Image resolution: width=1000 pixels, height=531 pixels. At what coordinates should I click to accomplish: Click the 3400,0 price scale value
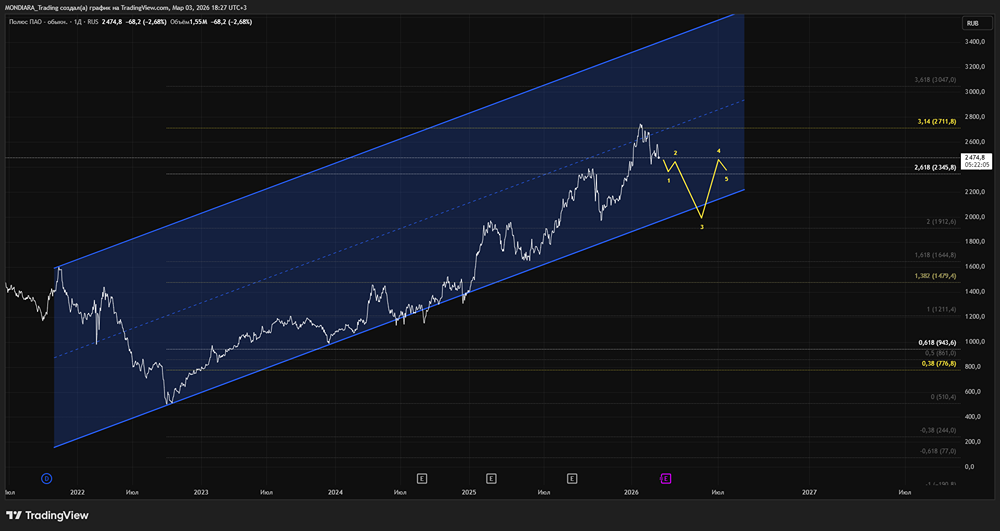(x=976, y=41)
